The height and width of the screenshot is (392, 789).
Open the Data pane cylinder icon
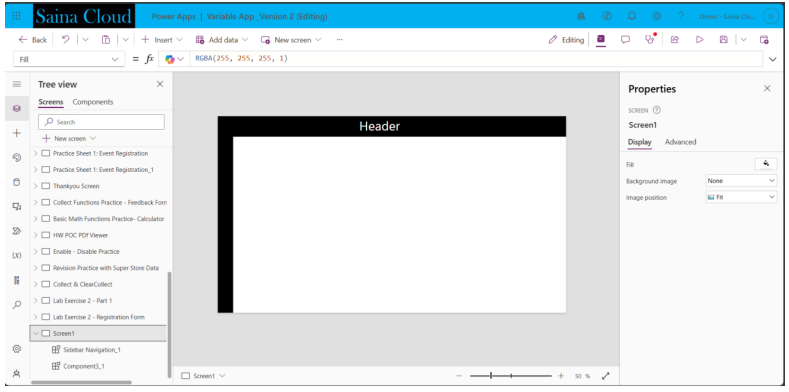(17, 182)
